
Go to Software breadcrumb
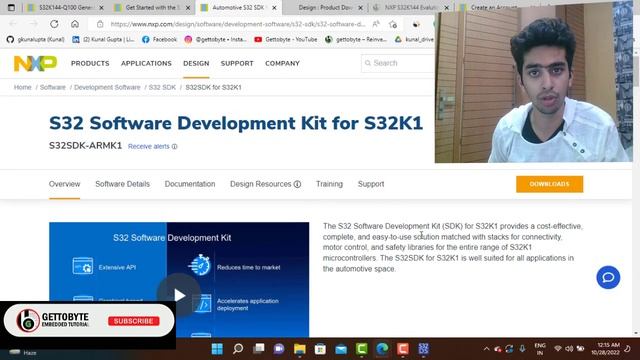[53, 87]
